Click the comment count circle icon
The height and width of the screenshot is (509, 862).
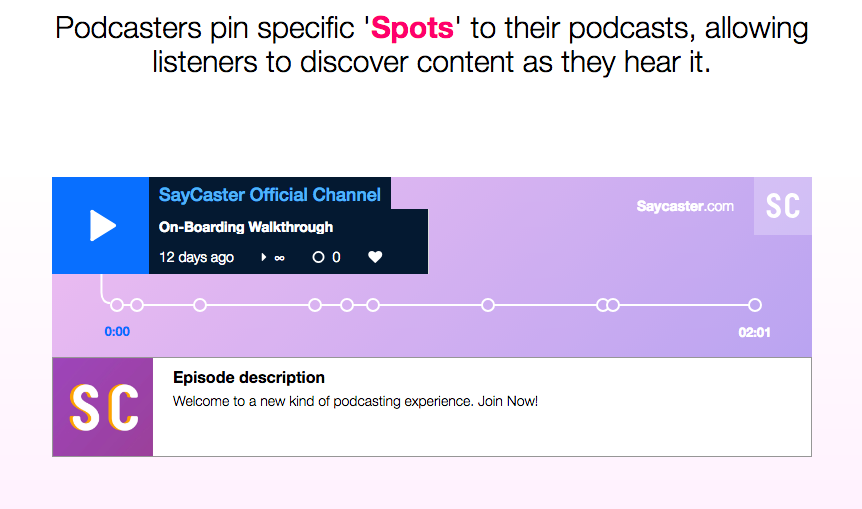[x=318, y=257]
